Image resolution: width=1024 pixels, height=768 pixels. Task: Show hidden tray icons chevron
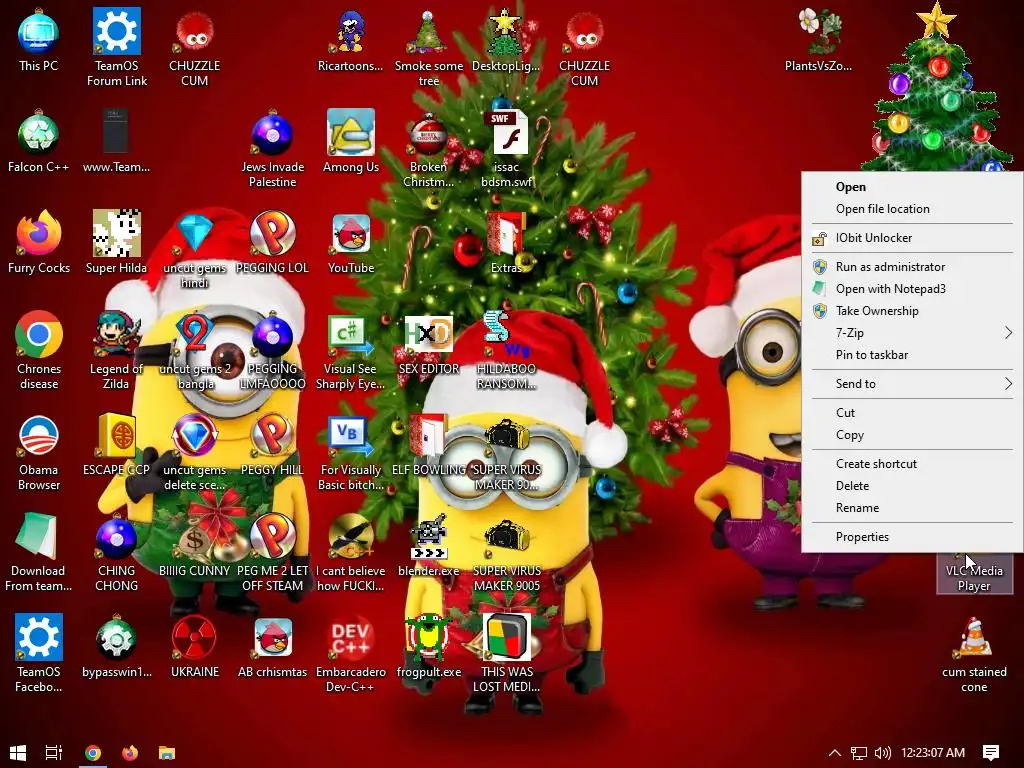835,753
